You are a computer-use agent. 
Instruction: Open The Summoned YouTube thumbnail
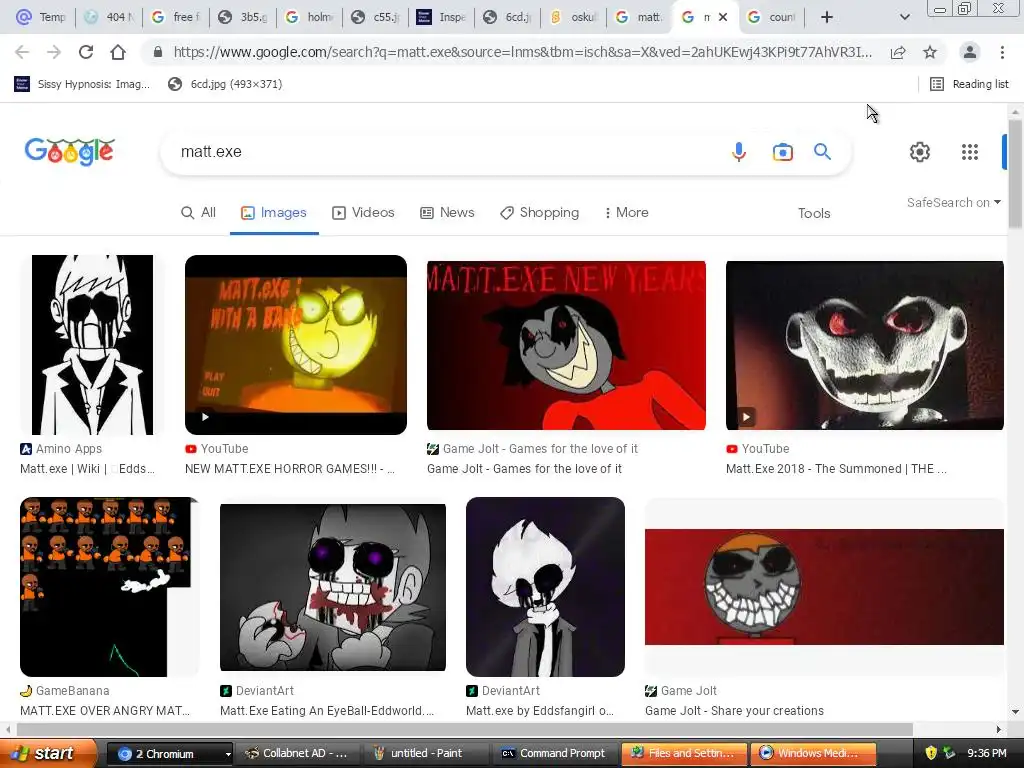[x=865, y=345]
